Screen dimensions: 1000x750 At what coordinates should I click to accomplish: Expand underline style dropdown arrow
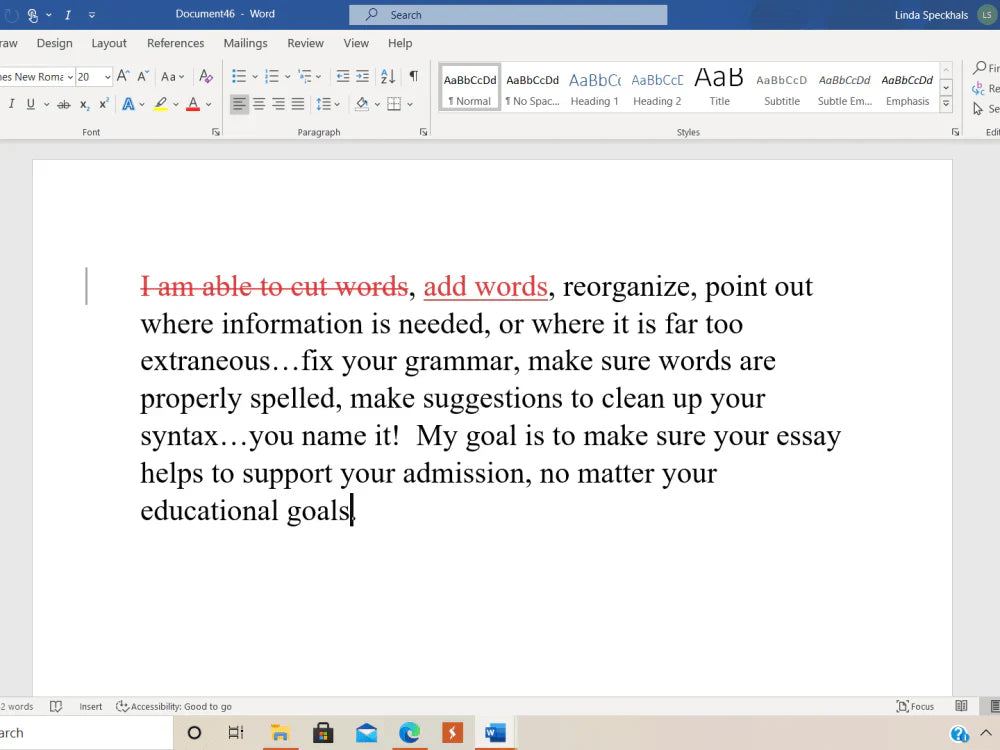coord(47,104)
